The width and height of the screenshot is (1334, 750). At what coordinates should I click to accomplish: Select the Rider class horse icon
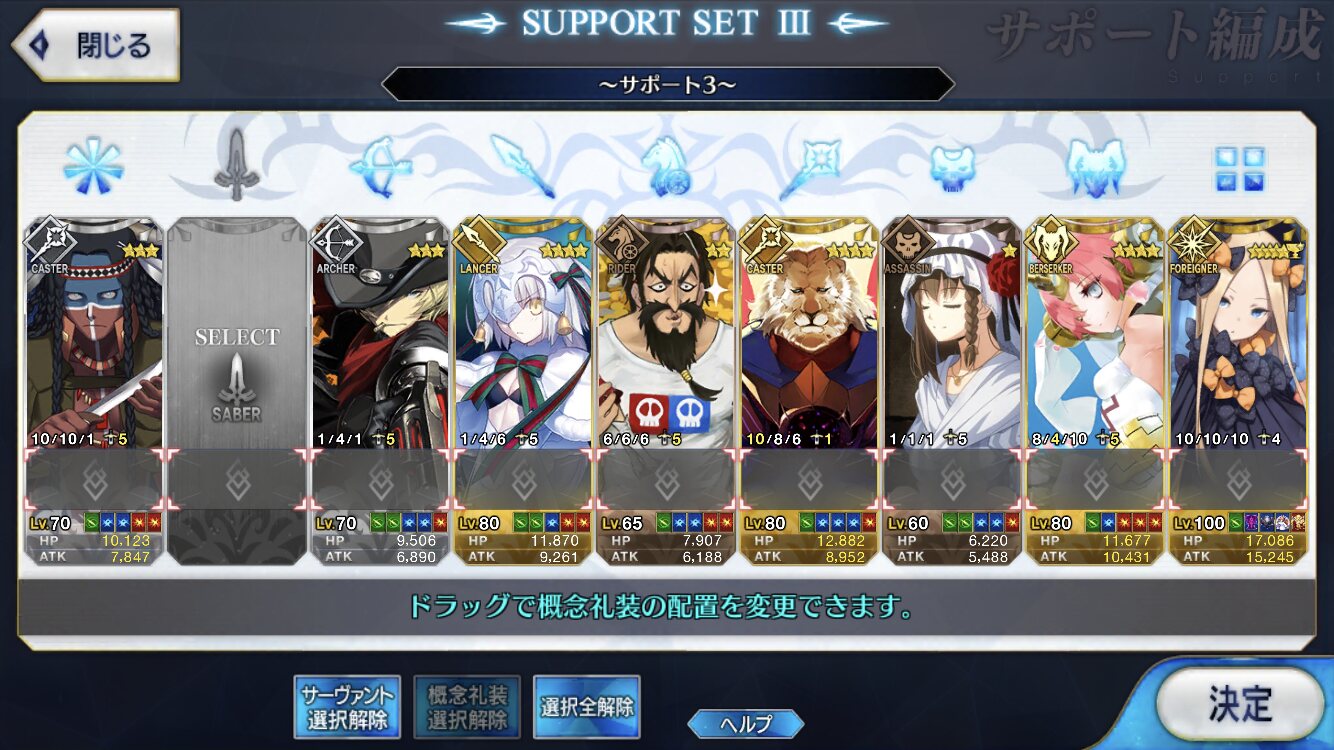(x=666, y=166)
